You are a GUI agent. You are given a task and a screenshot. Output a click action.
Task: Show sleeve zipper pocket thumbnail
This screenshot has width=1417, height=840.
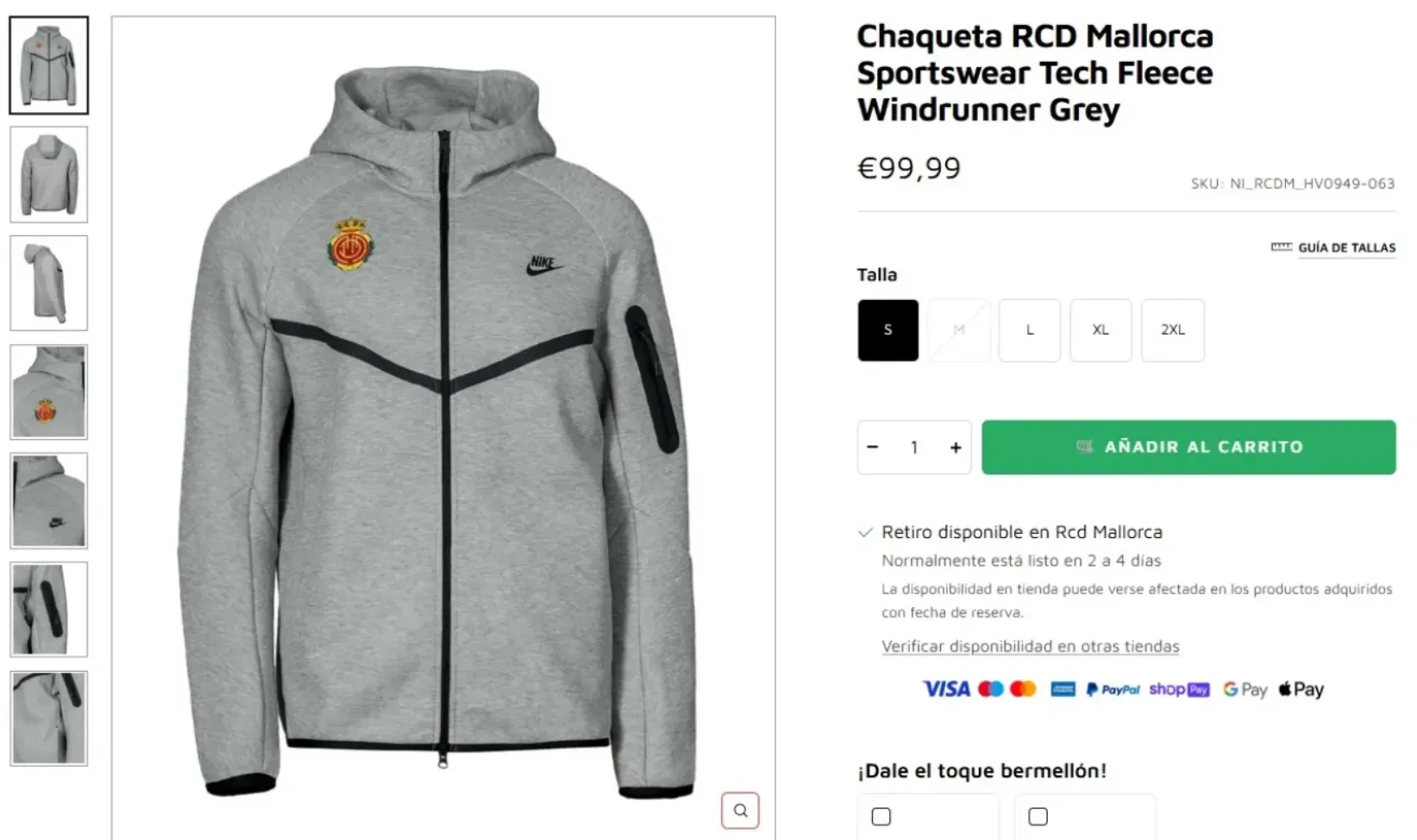point(48,609)
